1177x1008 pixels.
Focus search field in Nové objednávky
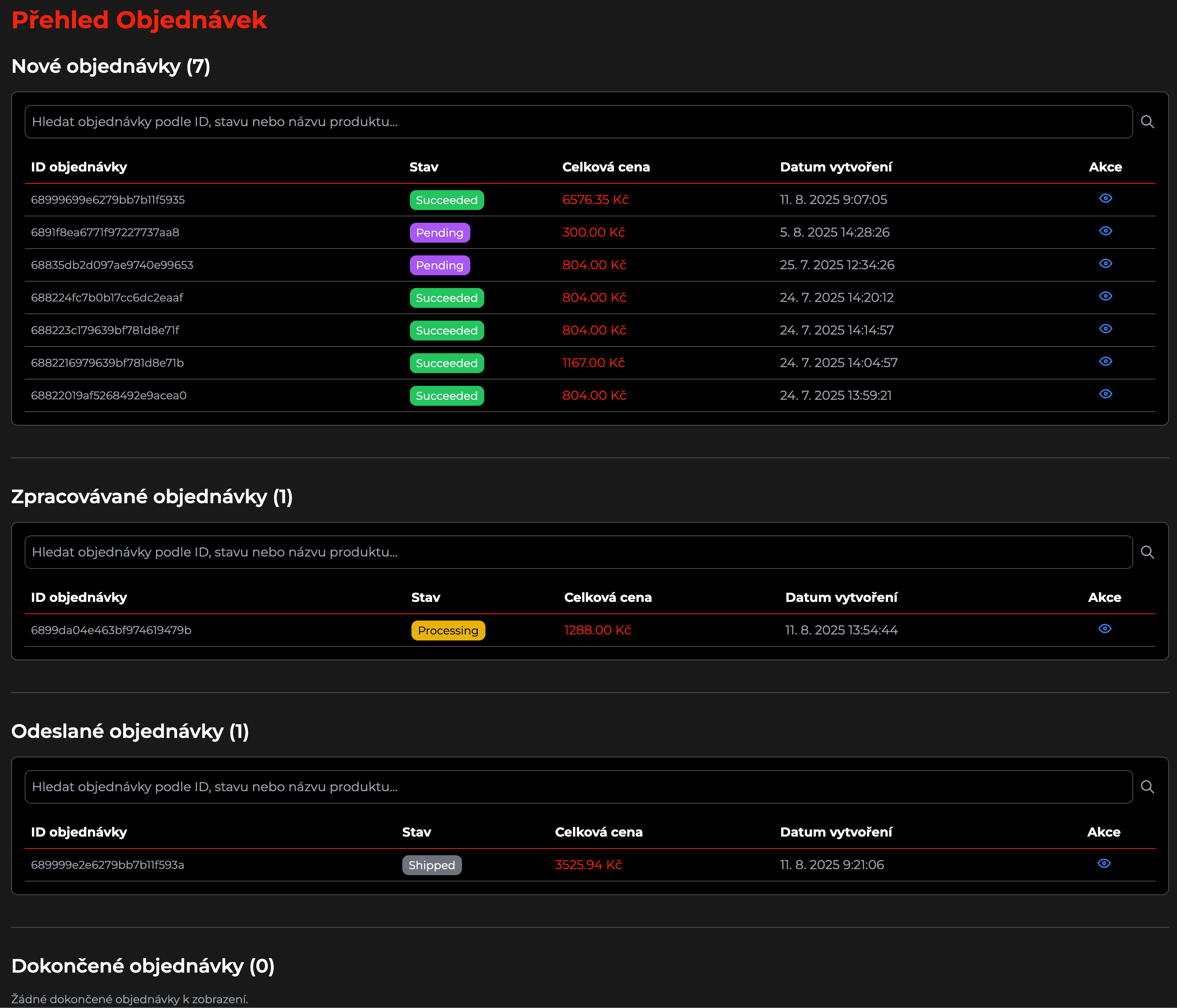point(578,122)
